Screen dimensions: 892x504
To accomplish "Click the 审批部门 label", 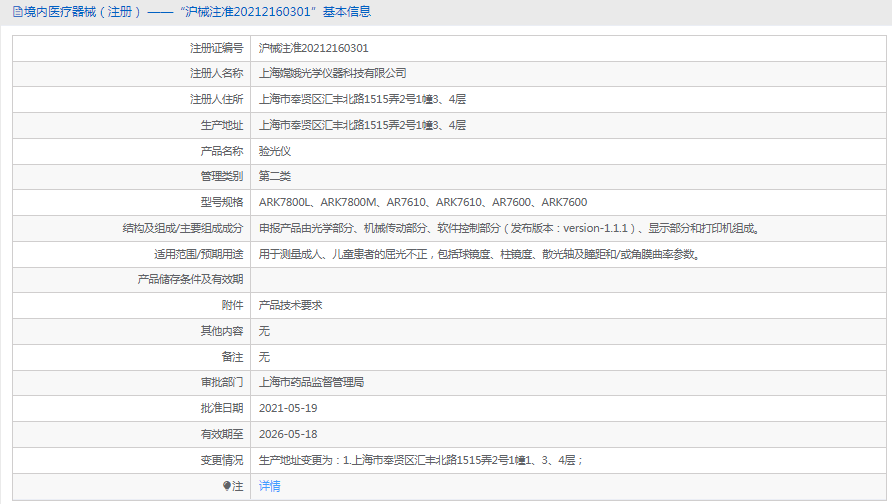I will (x=222, y=382).
